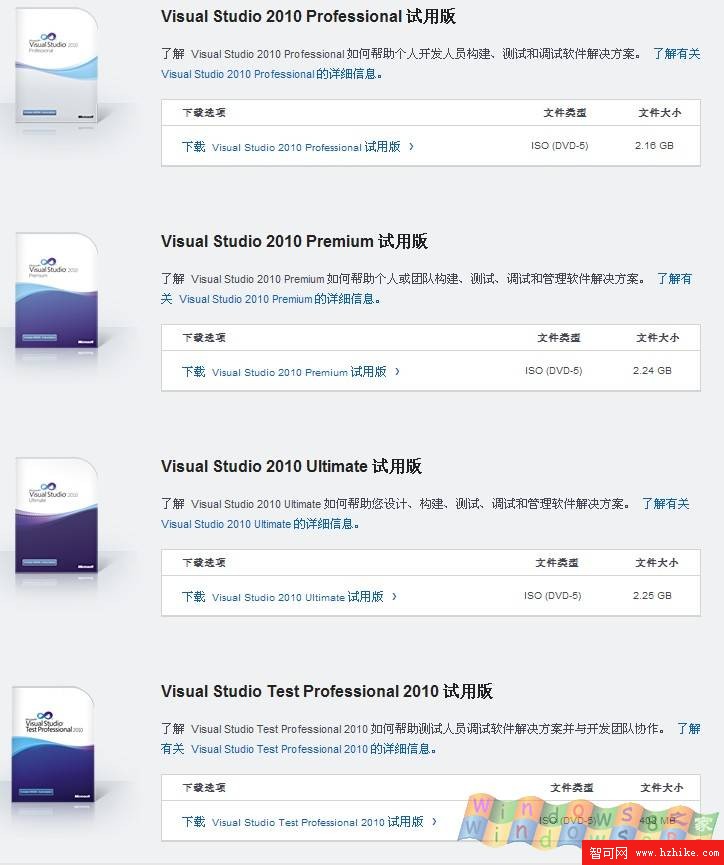Click 文件大小 header in Professional table
This screenshot has height=865, width=724.
pos(659,113)
